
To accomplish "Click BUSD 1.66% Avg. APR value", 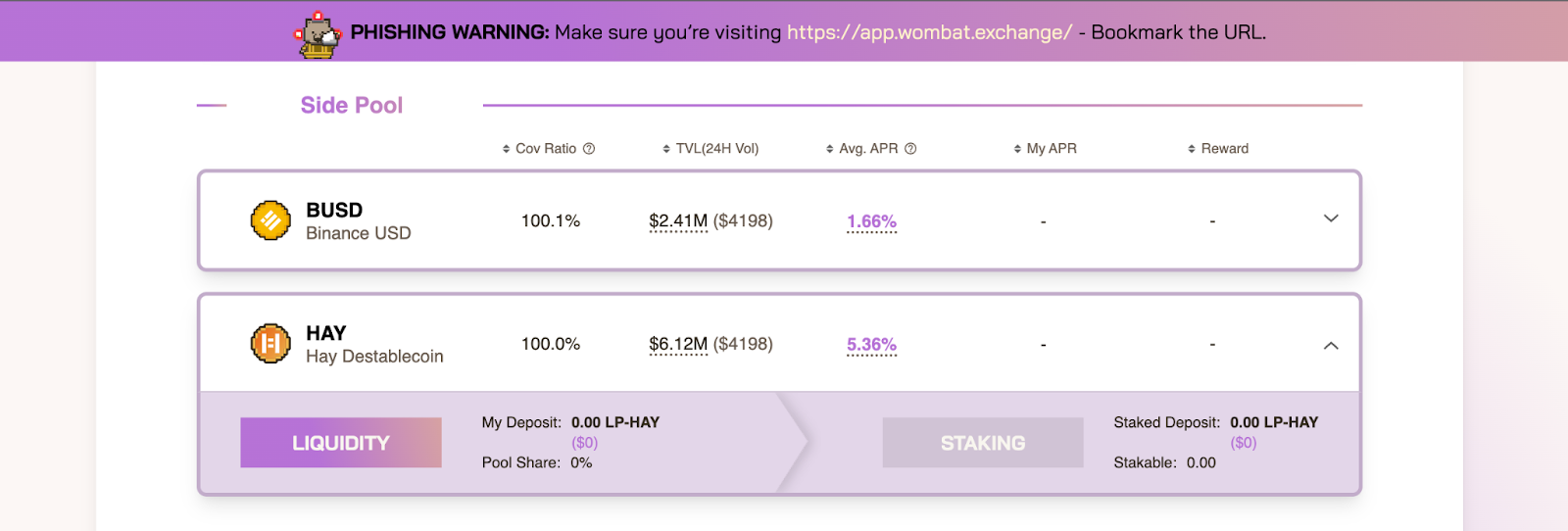I will (x=871, y=221).
